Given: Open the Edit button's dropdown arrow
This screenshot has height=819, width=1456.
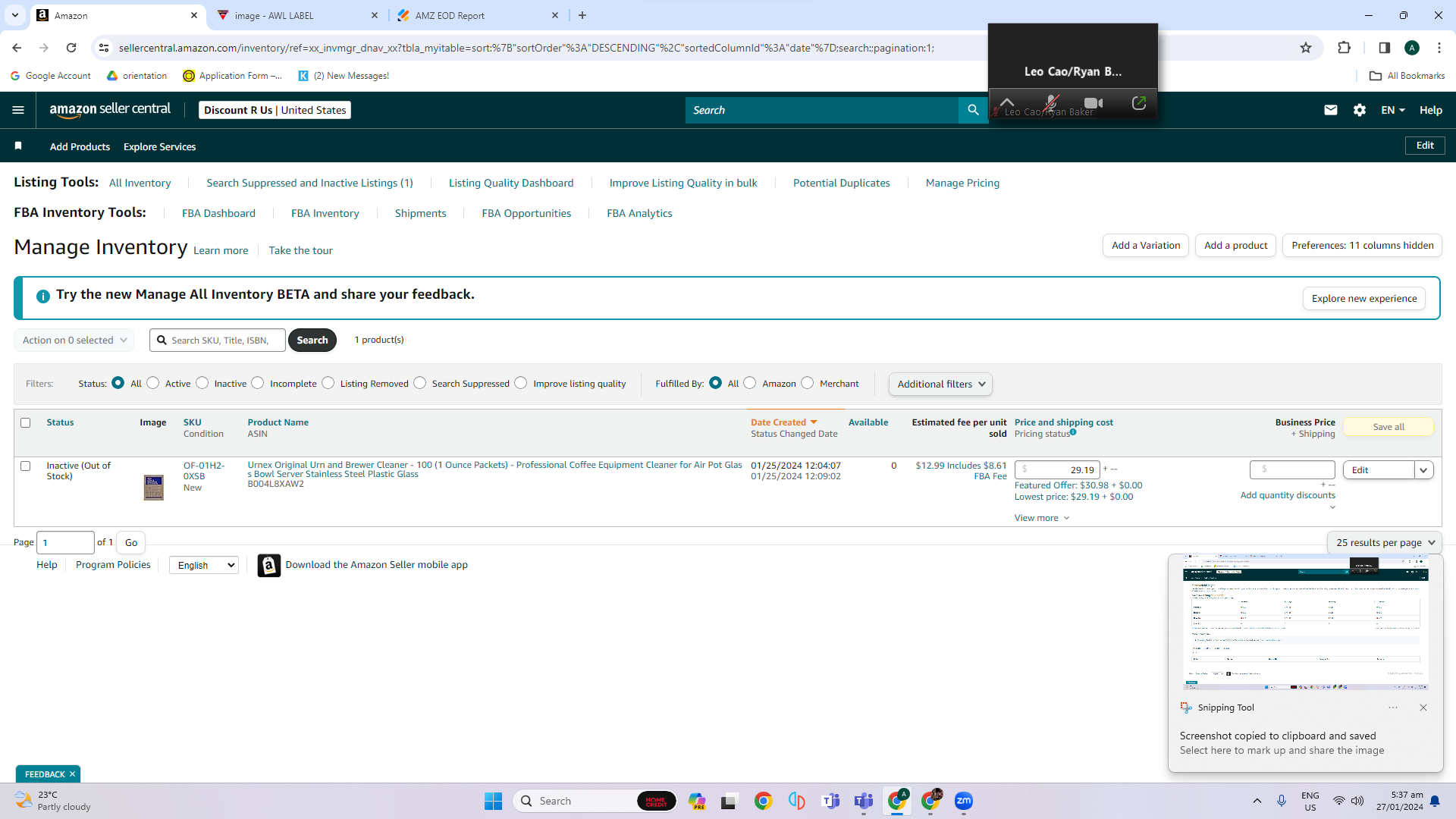Looking at the screenshot, I should 1423,470.
